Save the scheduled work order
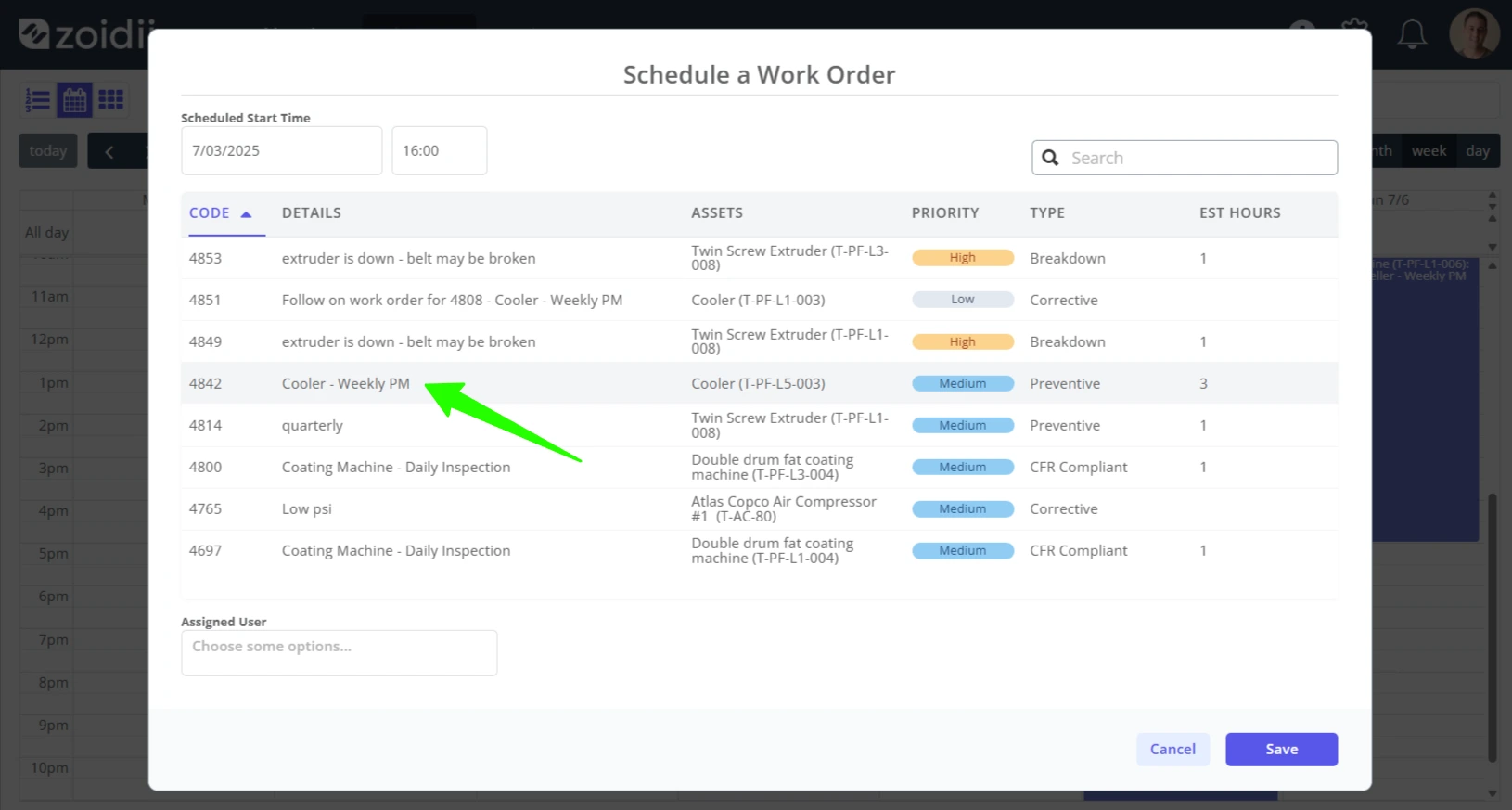This screenshot has width=1512, height=810. coord(1281,749)
